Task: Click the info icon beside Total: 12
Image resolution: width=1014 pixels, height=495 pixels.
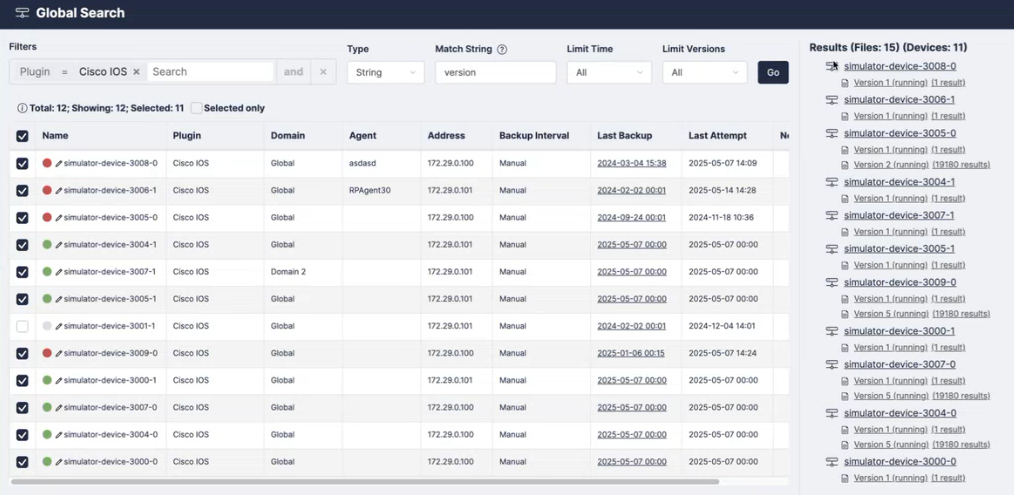Action: [22, 108]
